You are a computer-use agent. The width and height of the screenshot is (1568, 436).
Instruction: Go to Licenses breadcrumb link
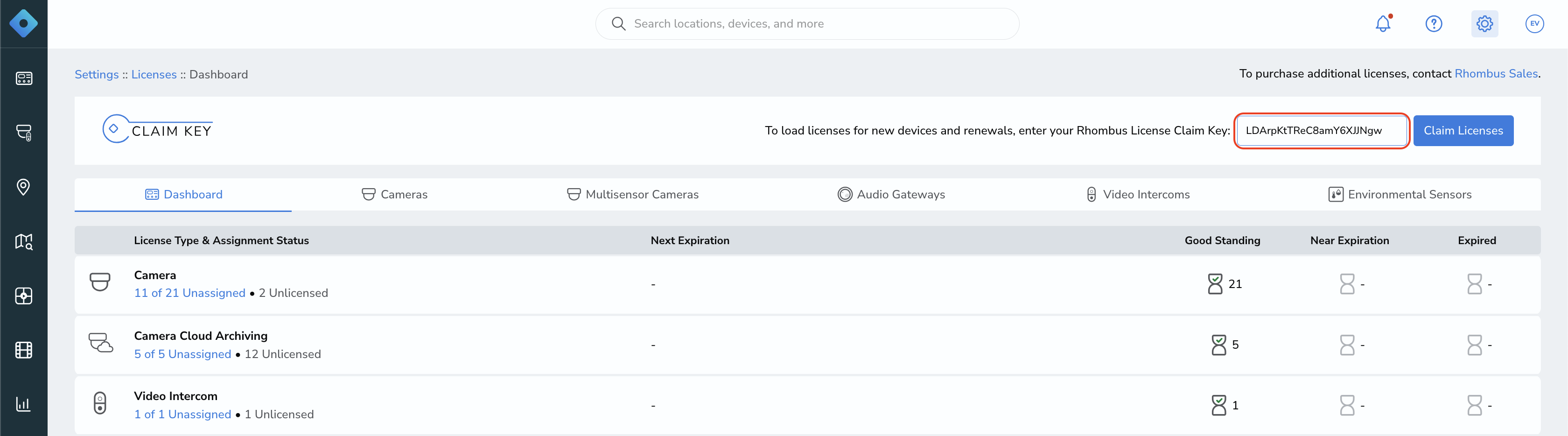(154, 74)
